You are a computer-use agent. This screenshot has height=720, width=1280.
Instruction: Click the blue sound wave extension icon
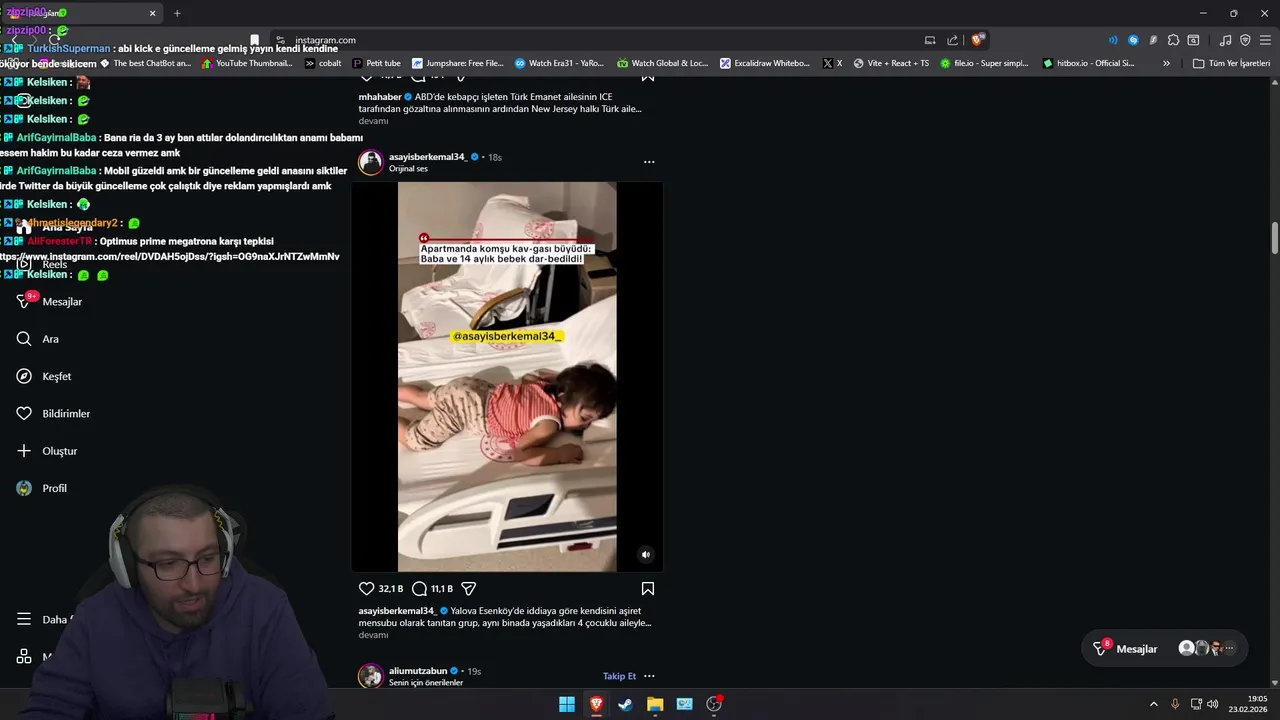1113,40
